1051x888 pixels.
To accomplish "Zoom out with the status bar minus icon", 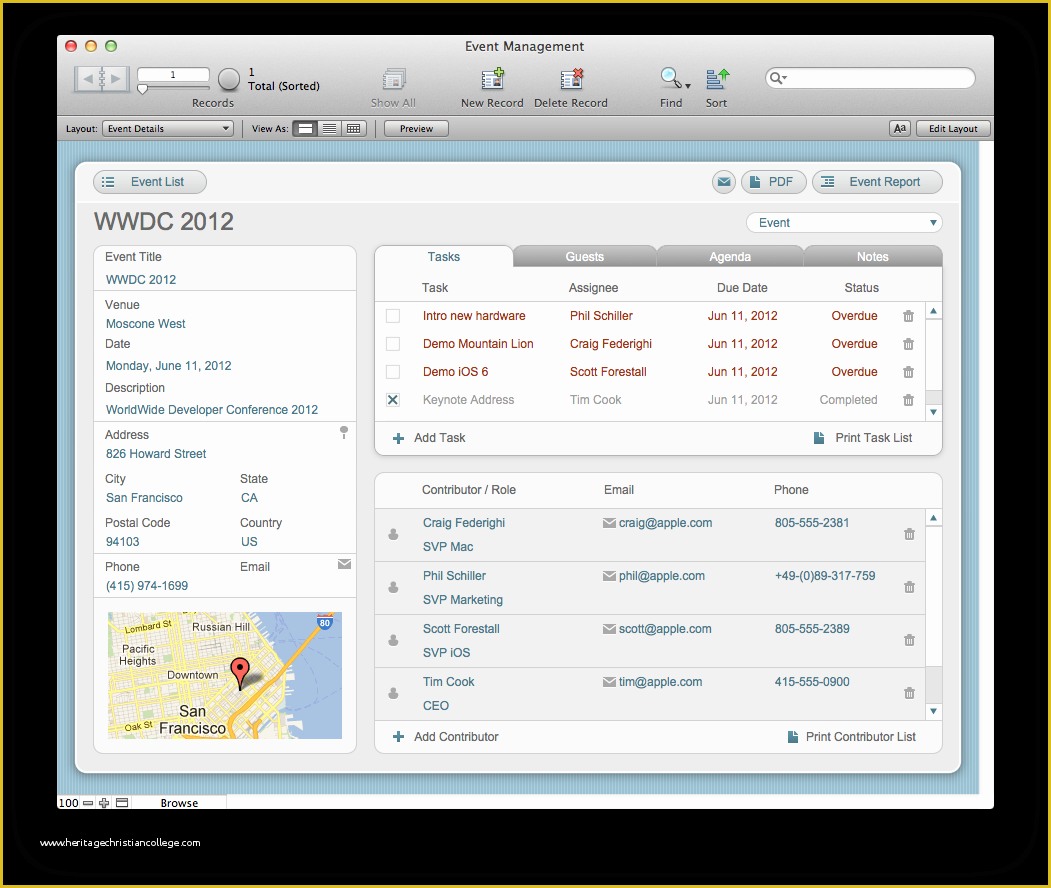I will click(88, 803).
